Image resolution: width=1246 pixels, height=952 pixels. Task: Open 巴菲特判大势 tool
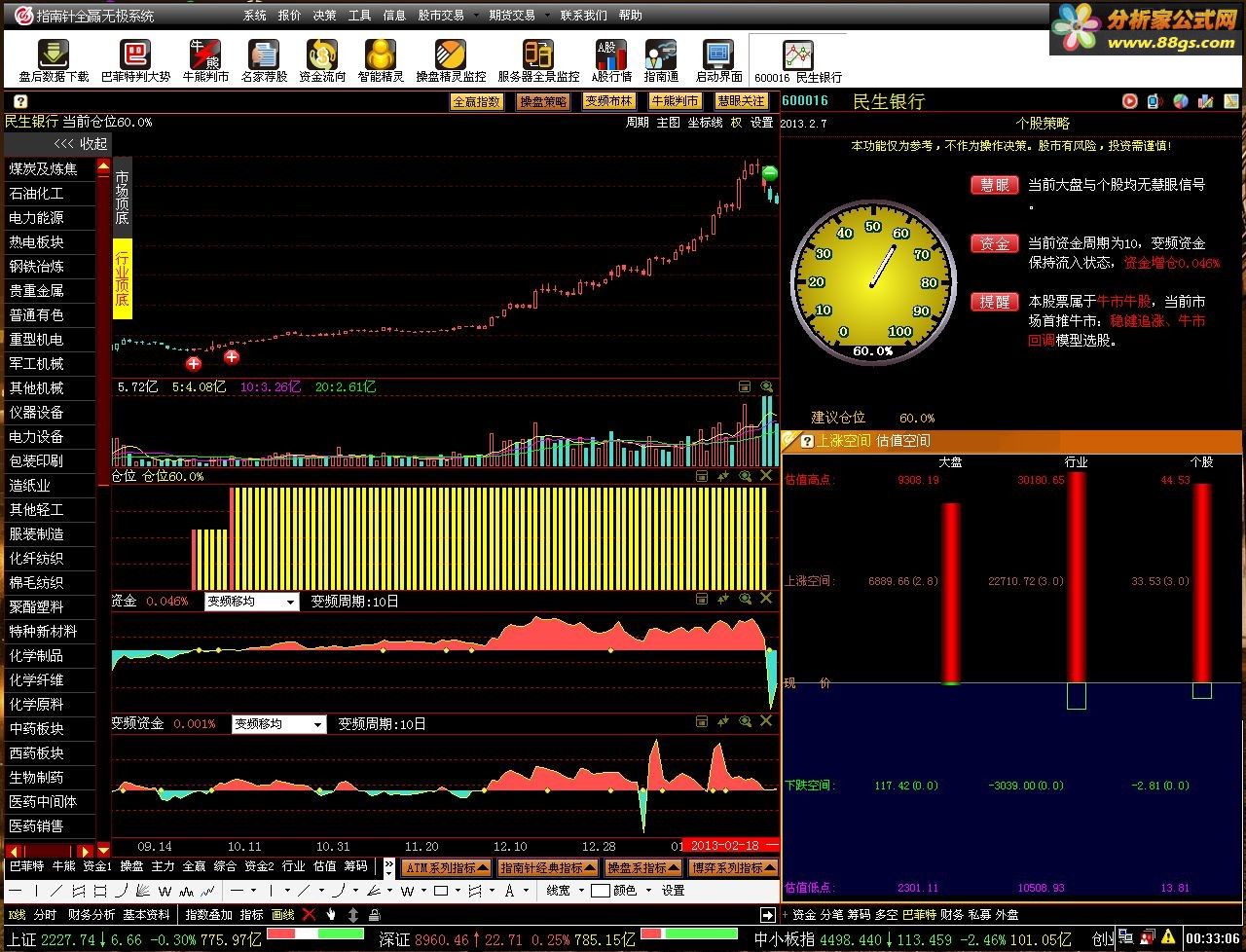pyautogui.click(x=135, y=60)
